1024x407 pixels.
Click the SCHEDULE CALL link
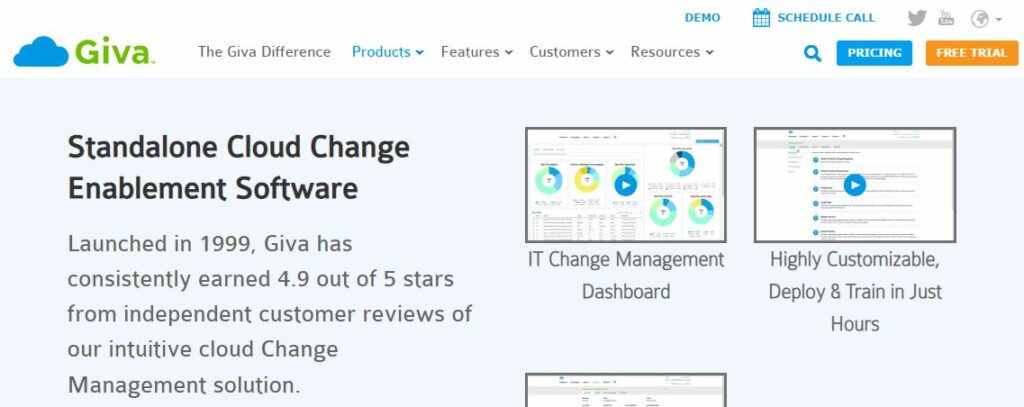pyautogui.click(x=825, y=18)
